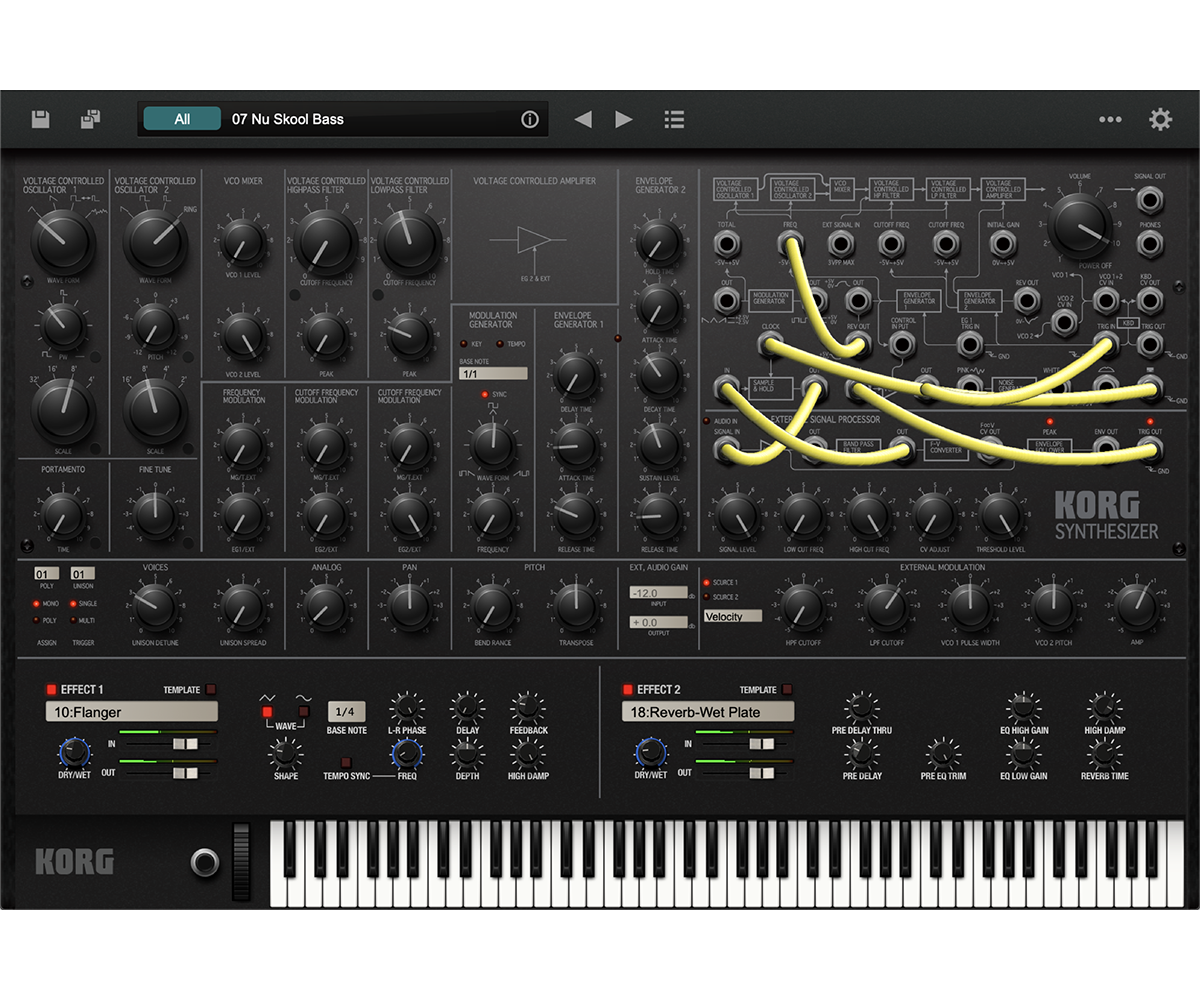1200x1000 pixels.
Task: Select Multi trigger mode
Action: point(73,620)
